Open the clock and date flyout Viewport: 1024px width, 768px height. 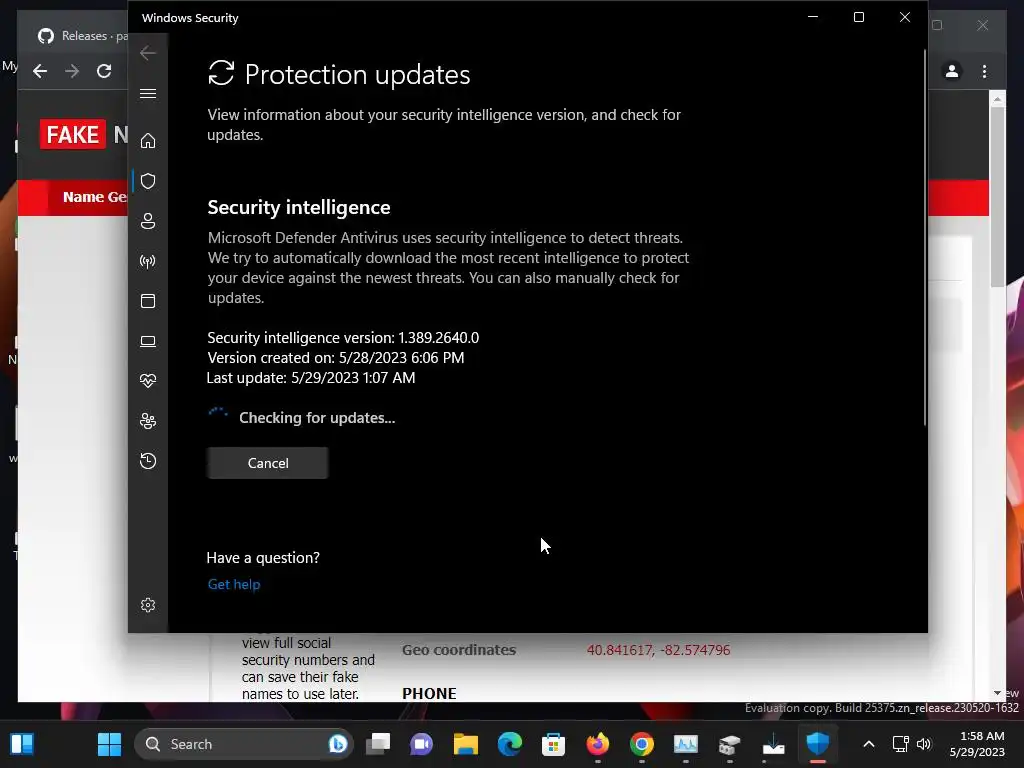978,744
